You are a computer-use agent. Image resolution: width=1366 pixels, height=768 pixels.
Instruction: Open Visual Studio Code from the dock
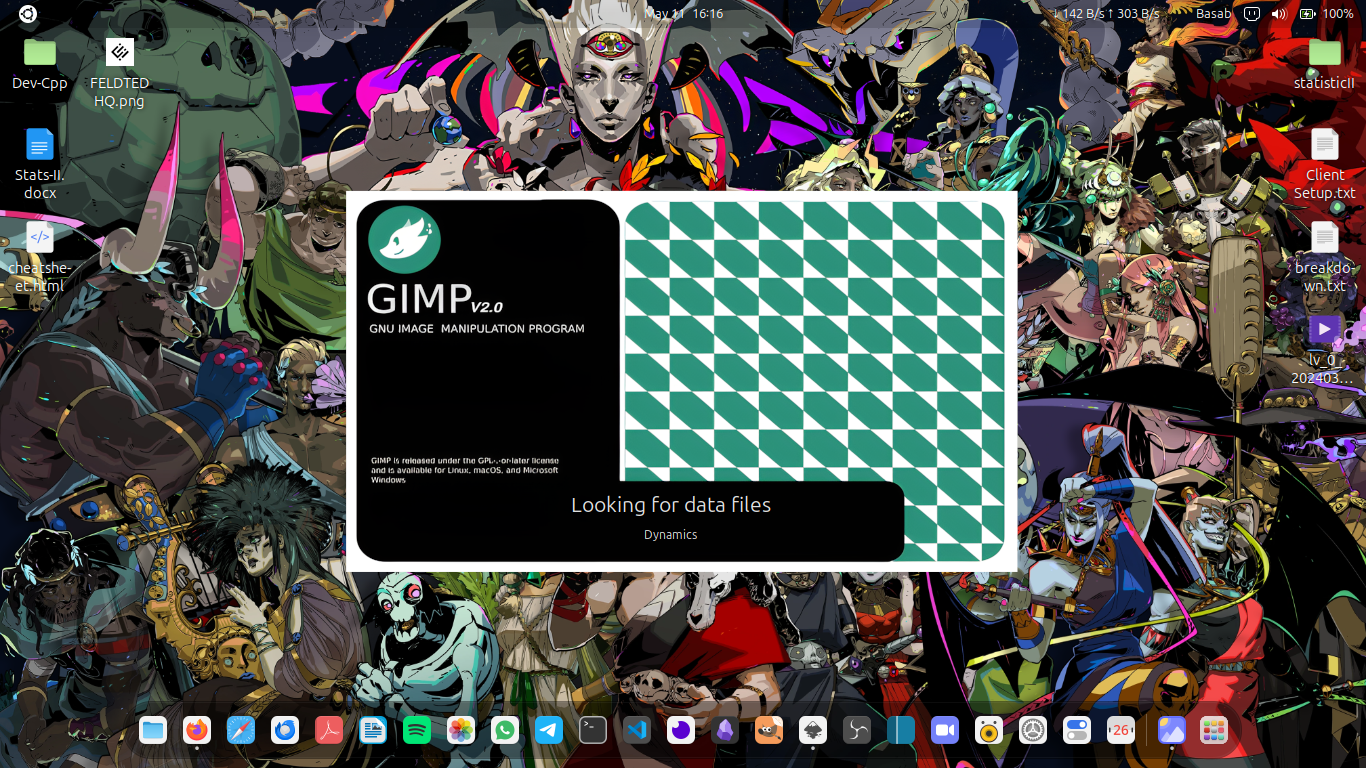[x=637, y=731]
